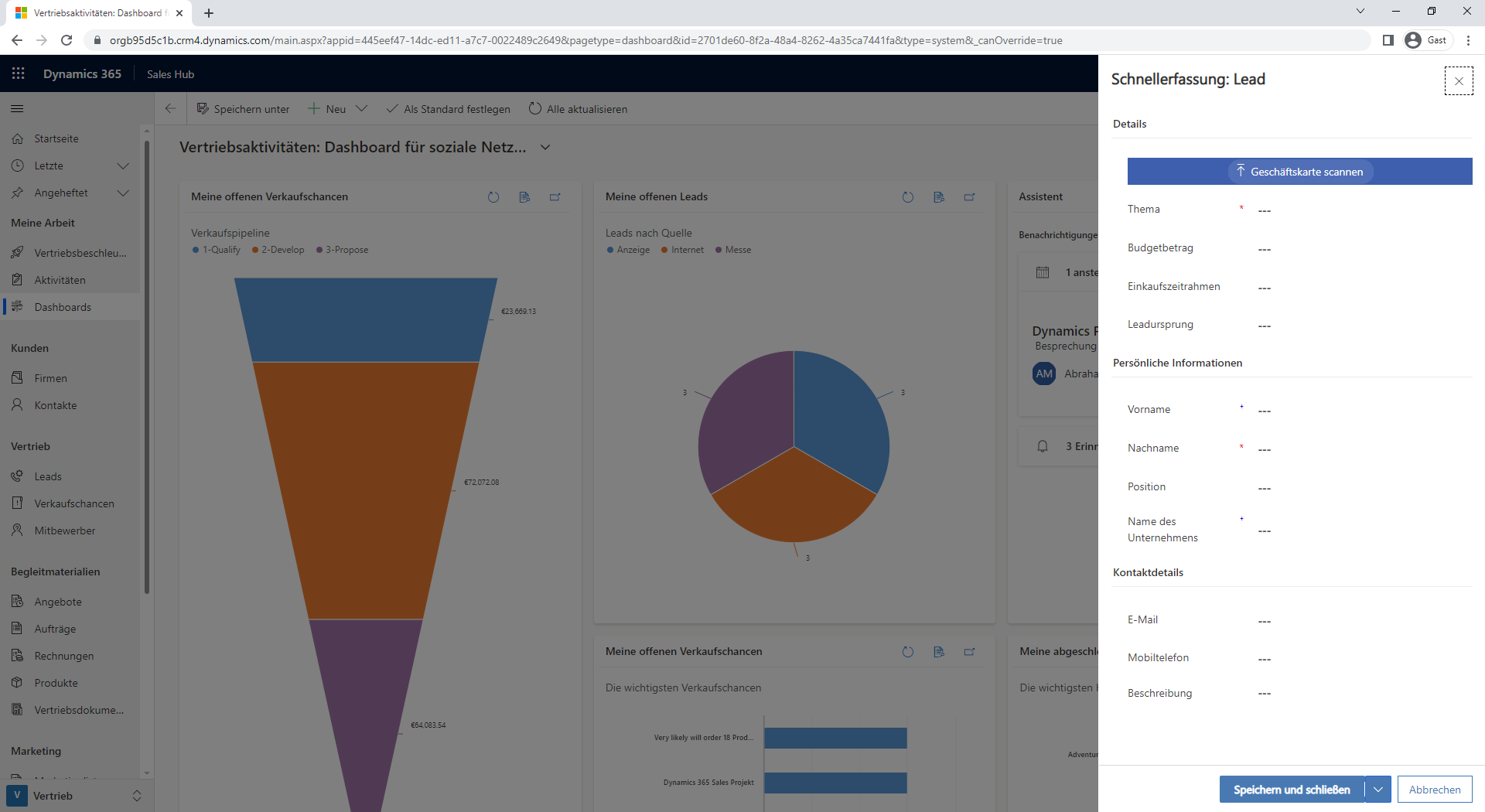Image resolution: width=1485 pixels, height=812 pixels.
Task: Click the Thema input field
Action: pyautogui.click(x=1361, y=210)
